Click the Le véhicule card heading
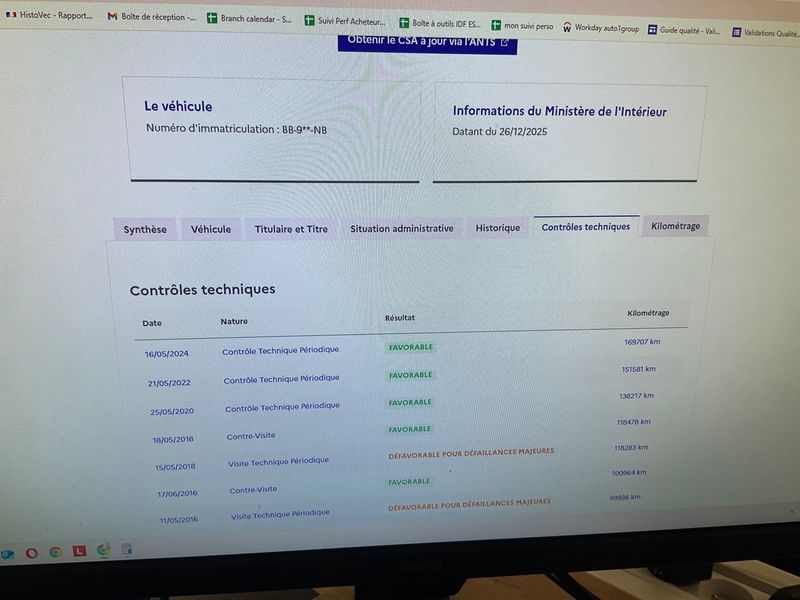The image size is (800, 600). tap(178, 107)
